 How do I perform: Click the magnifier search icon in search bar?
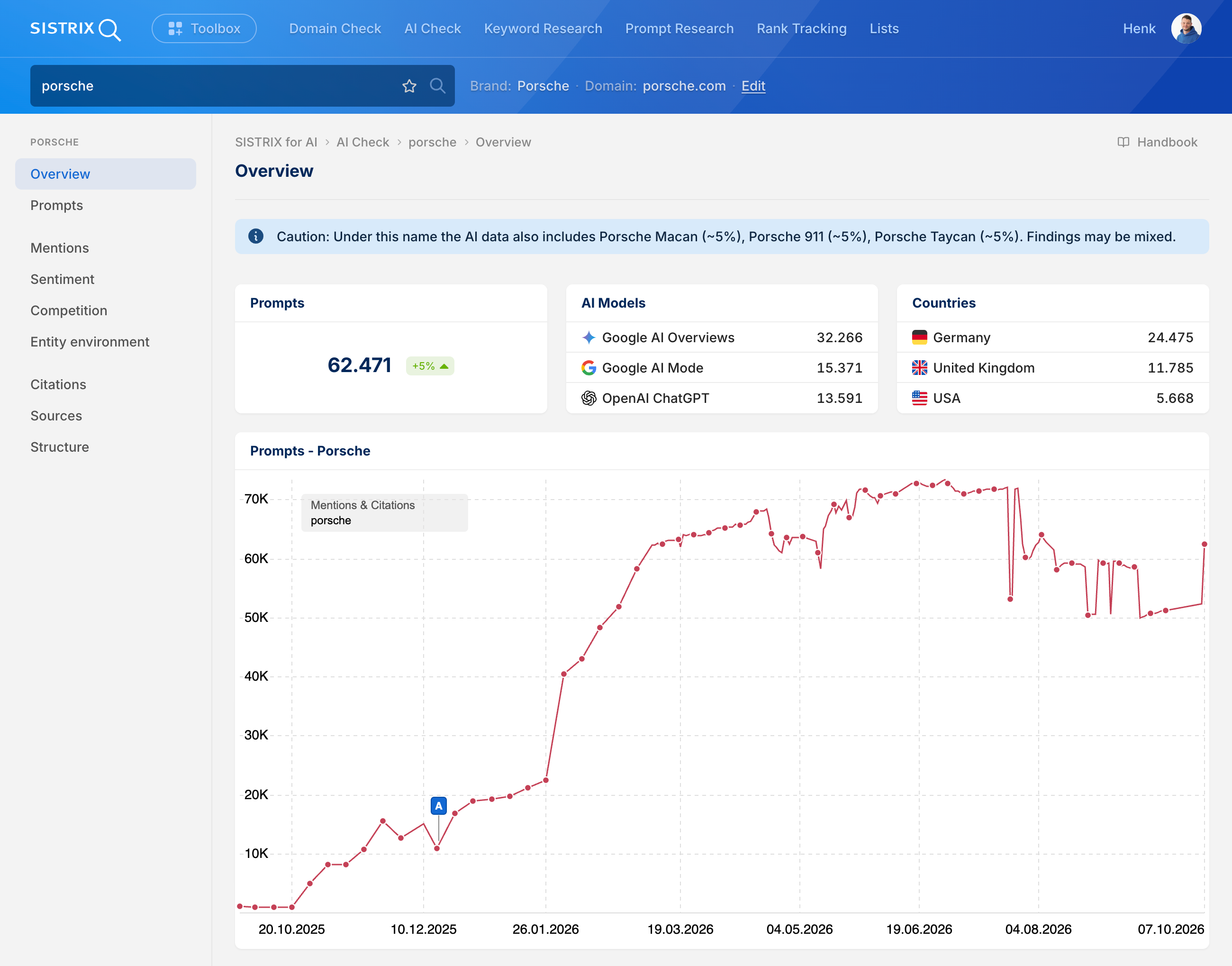click(x=437, y=86)
